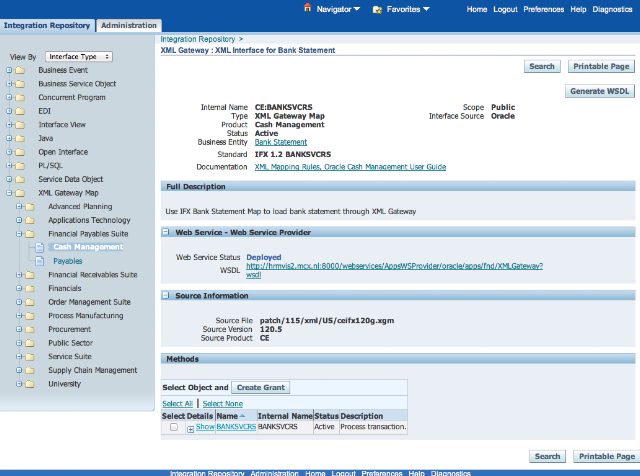This screenshot has height=476, width=640.
Task: Click the XML Gateway Map folder icon
Action: click(x=20, y=193)
